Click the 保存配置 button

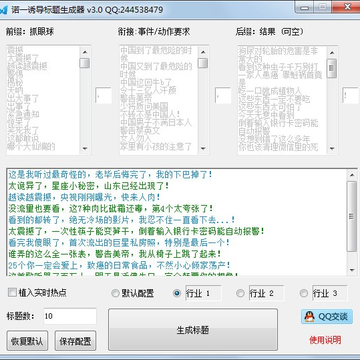[x=75, y=341]
